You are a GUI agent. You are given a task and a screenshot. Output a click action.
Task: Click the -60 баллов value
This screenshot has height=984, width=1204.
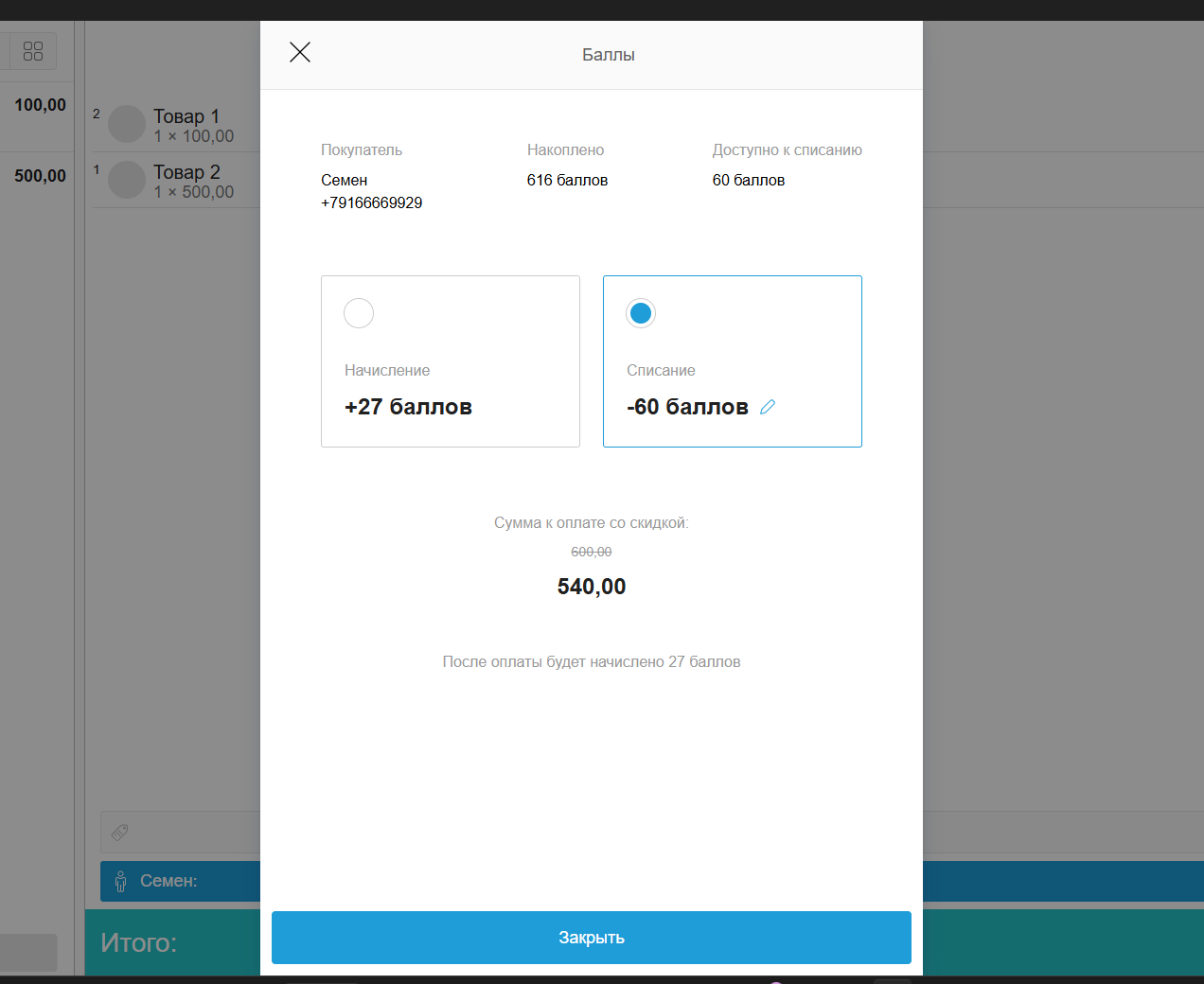tap(687, 407)
